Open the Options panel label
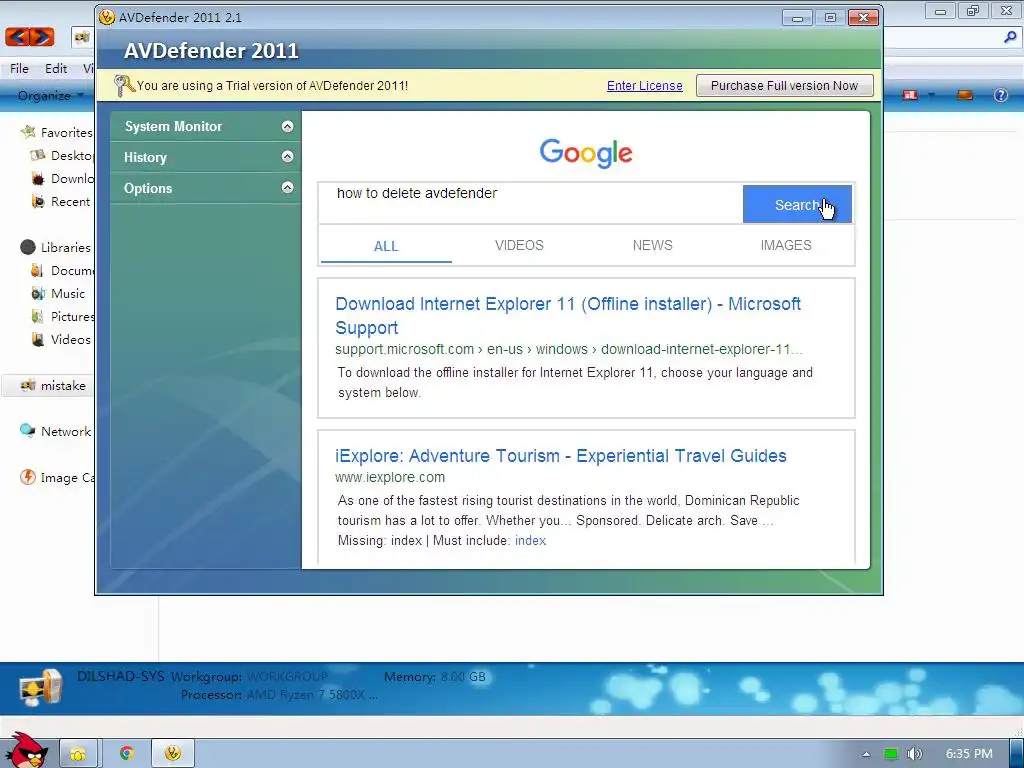The width and height of the screenshot is (1024, 768). [x=148, y=188]
